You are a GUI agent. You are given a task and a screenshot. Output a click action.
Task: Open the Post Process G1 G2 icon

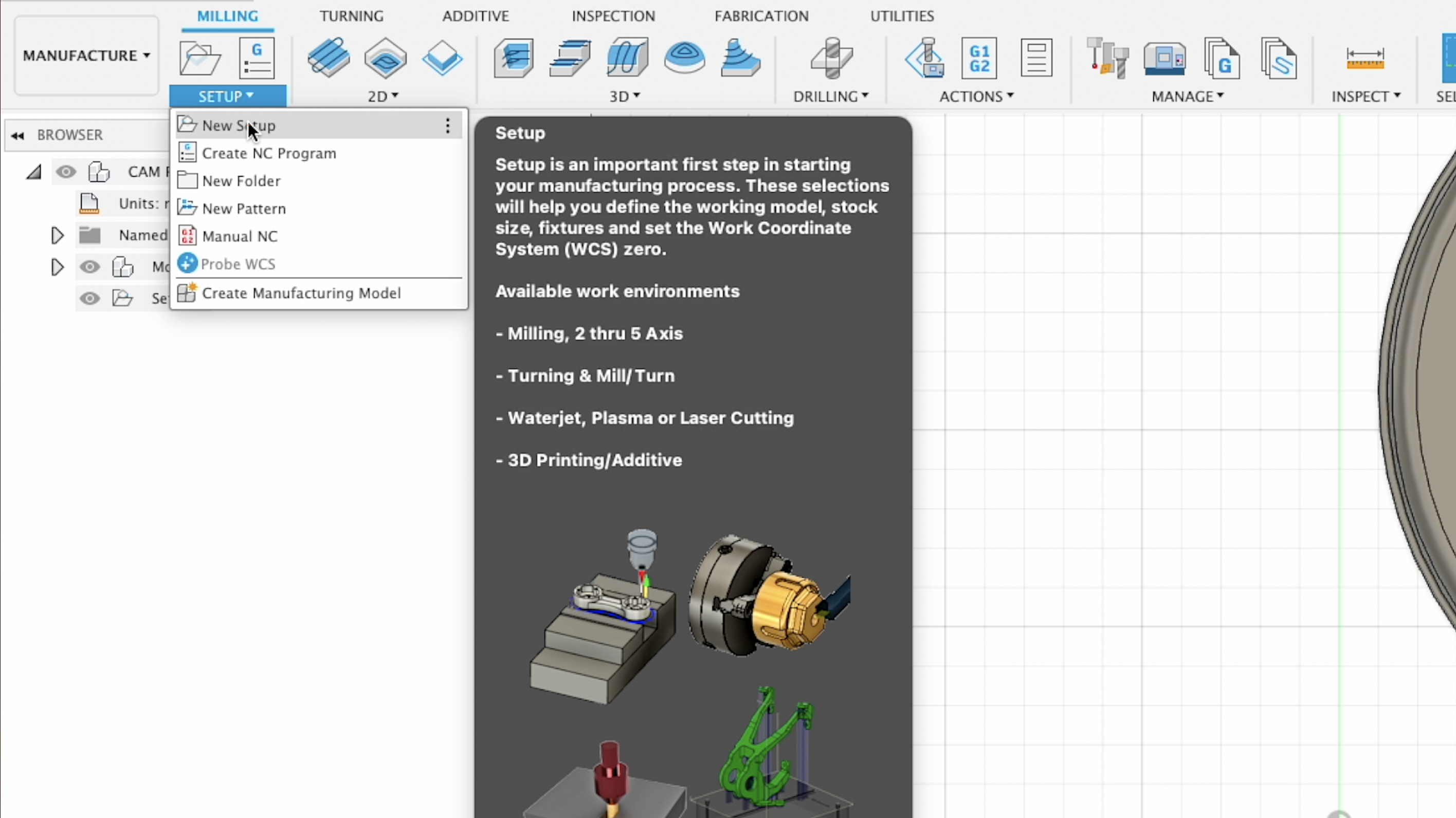[x=979, y=58]
